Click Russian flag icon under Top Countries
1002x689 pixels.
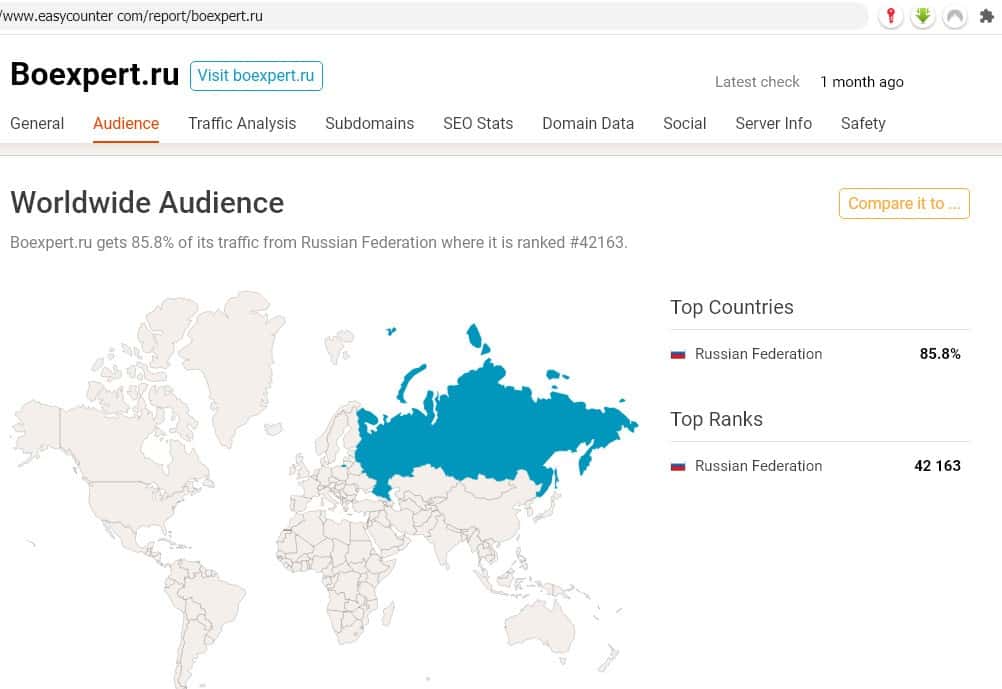click(678, 354)
